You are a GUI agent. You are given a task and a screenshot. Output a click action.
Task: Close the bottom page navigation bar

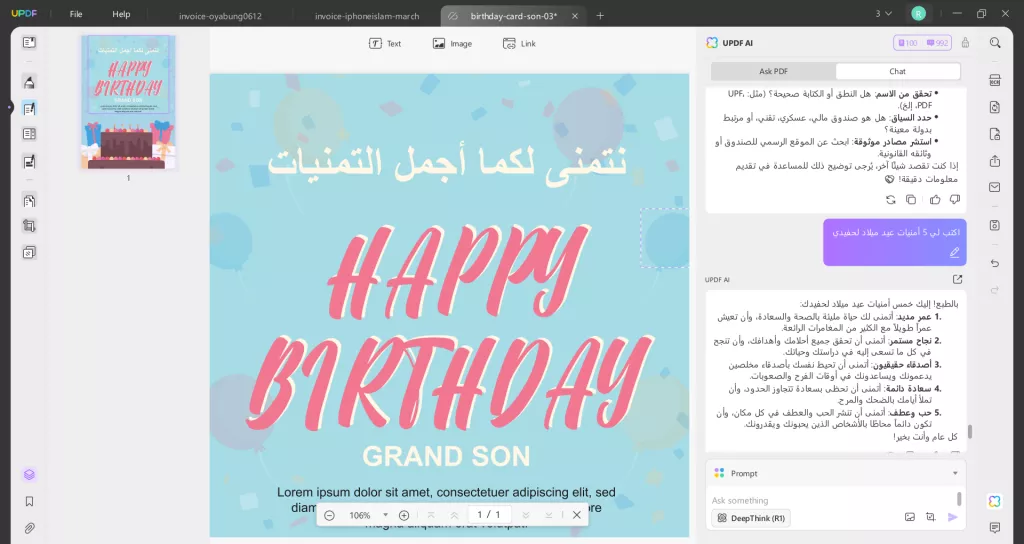(577, 515)
